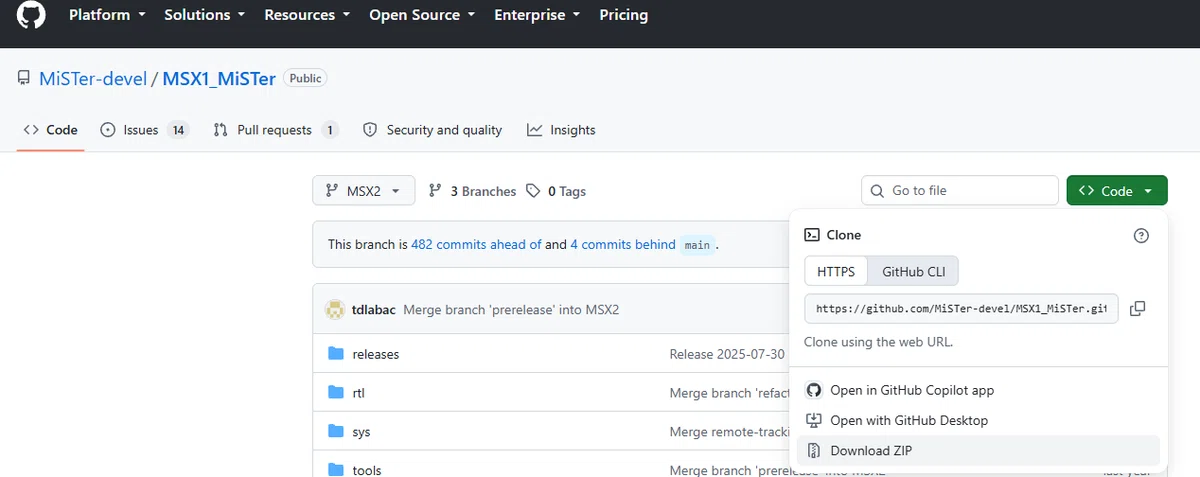
Task: Open the Pricing page
Action: (624, 15)
